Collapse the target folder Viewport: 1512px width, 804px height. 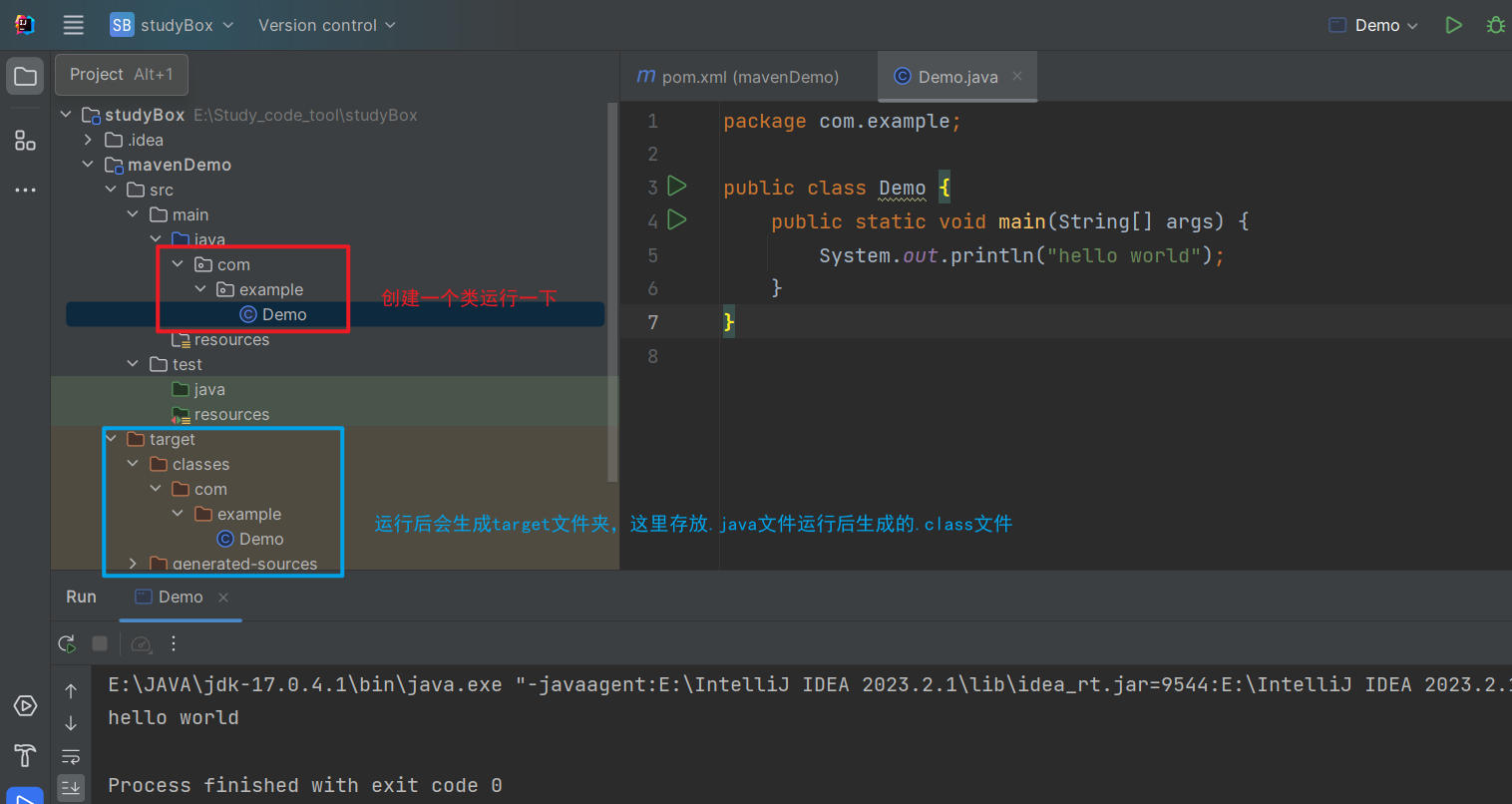[x=111, y=439]
